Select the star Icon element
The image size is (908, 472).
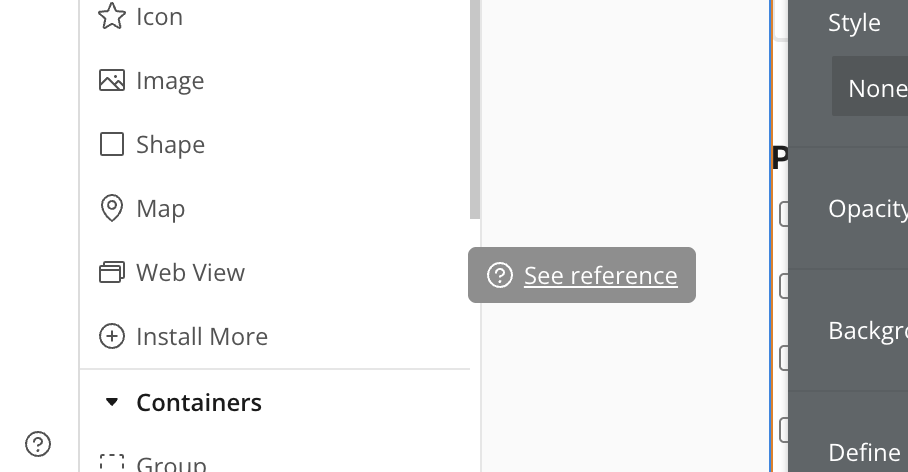pos(112,16)
